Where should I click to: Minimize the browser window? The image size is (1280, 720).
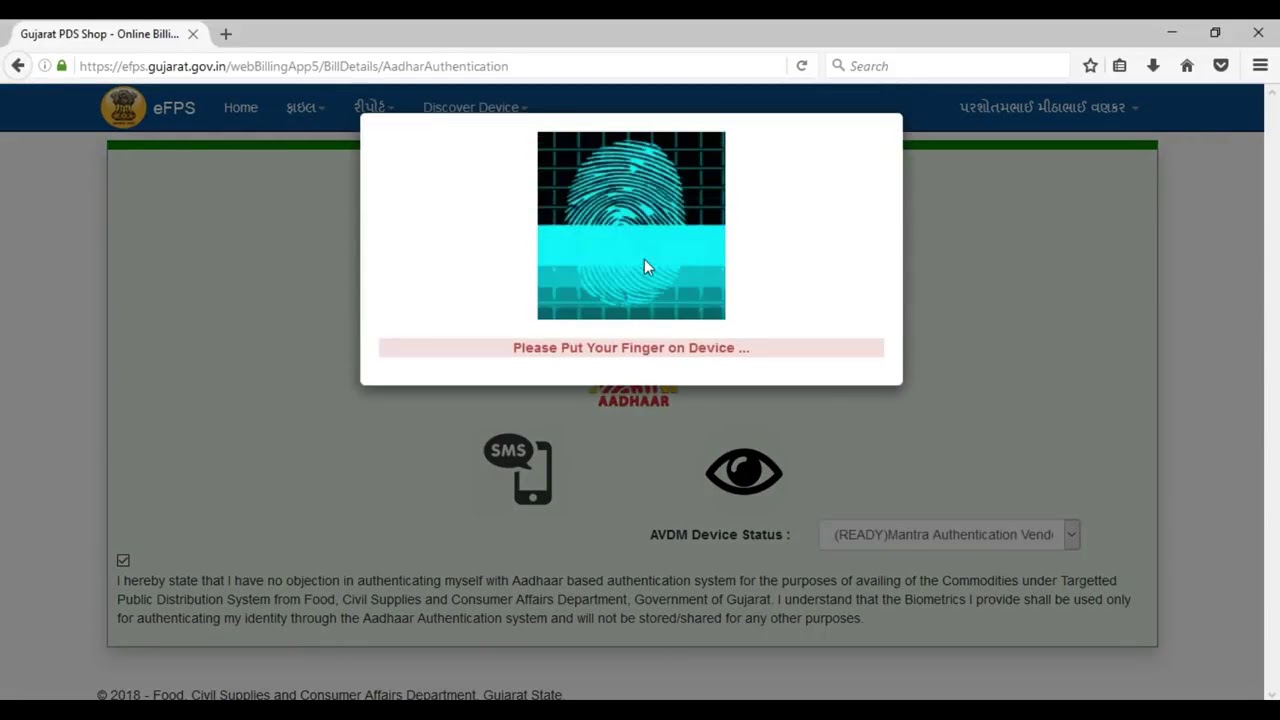[x=1172, y=33]
